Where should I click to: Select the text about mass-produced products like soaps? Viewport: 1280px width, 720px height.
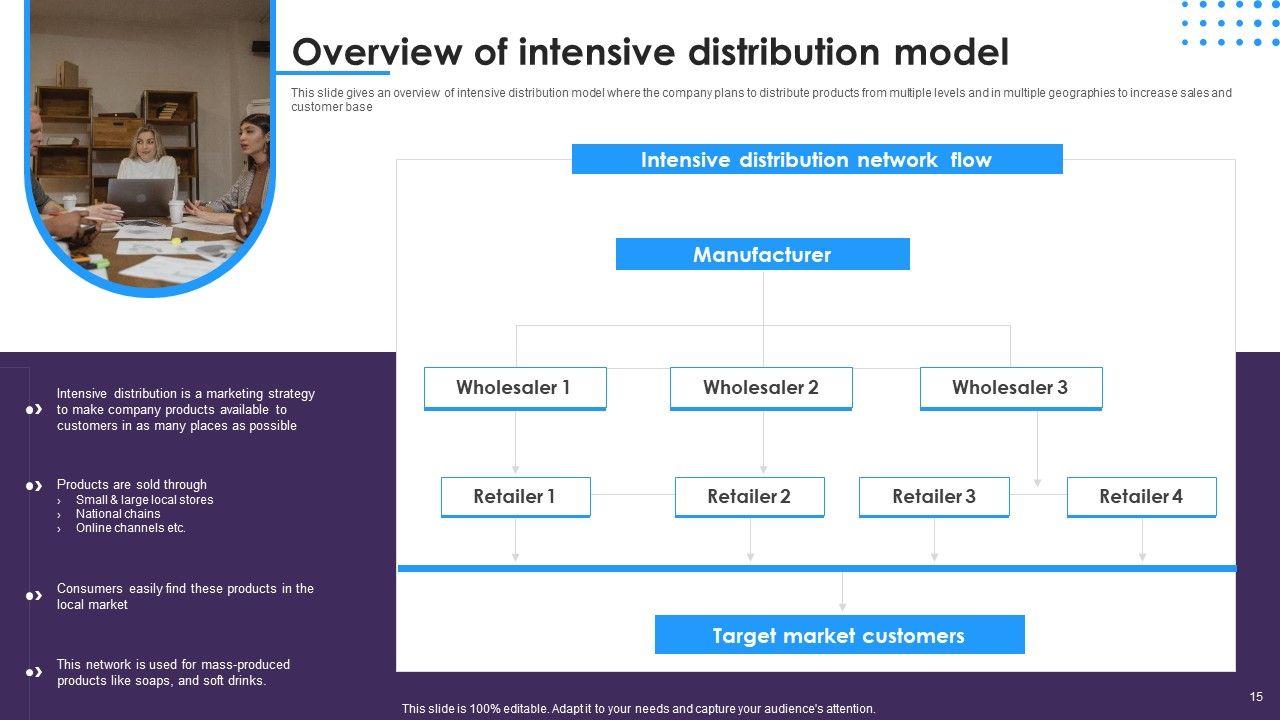174,672
